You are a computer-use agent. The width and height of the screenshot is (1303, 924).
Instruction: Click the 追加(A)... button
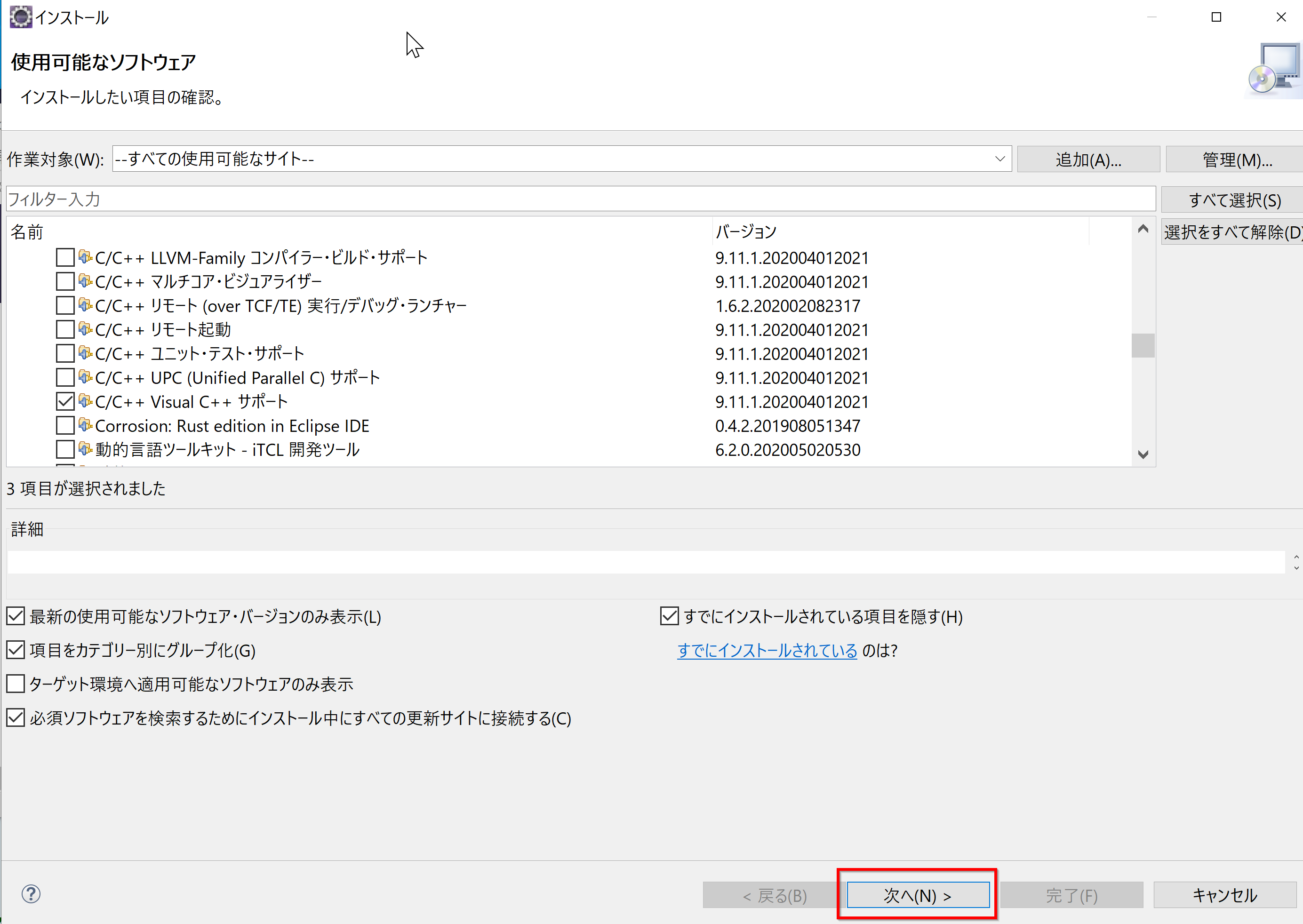1088,159
